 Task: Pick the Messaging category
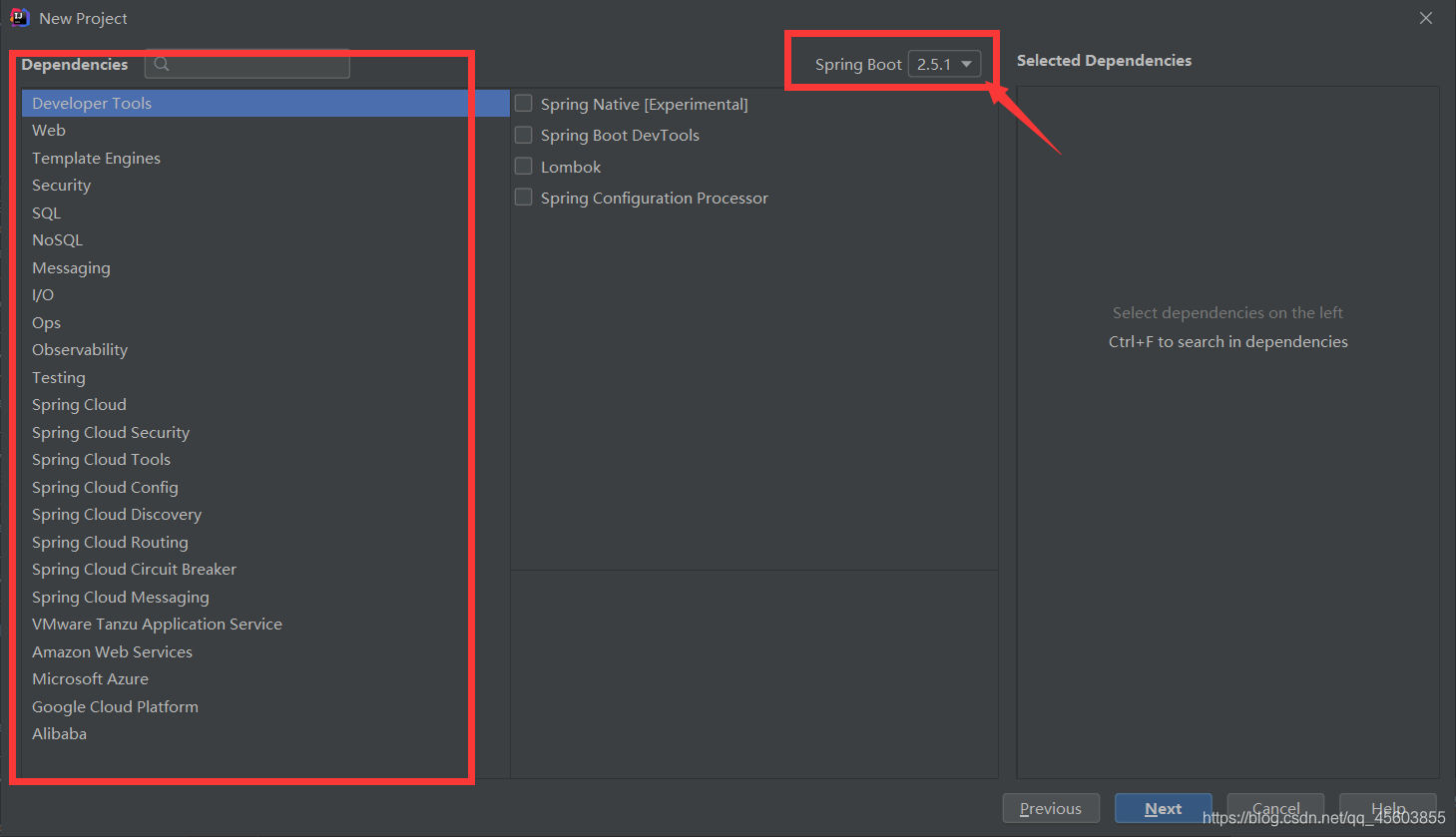click(x=265, y=267)
